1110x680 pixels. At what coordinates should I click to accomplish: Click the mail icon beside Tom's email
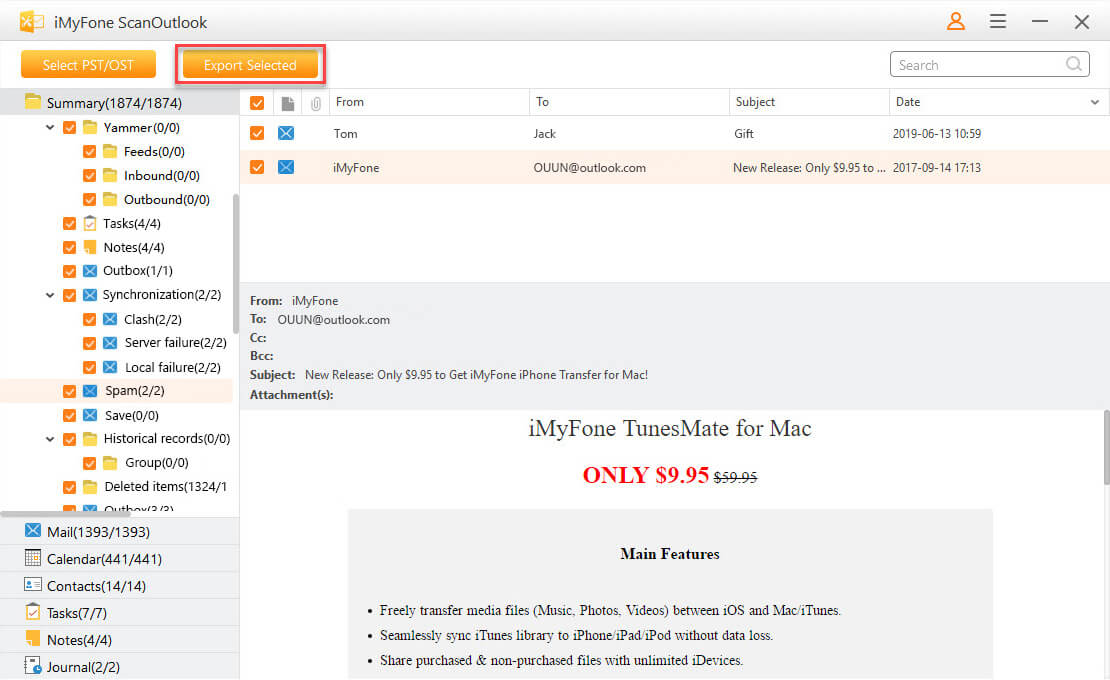tap(286, 134)
